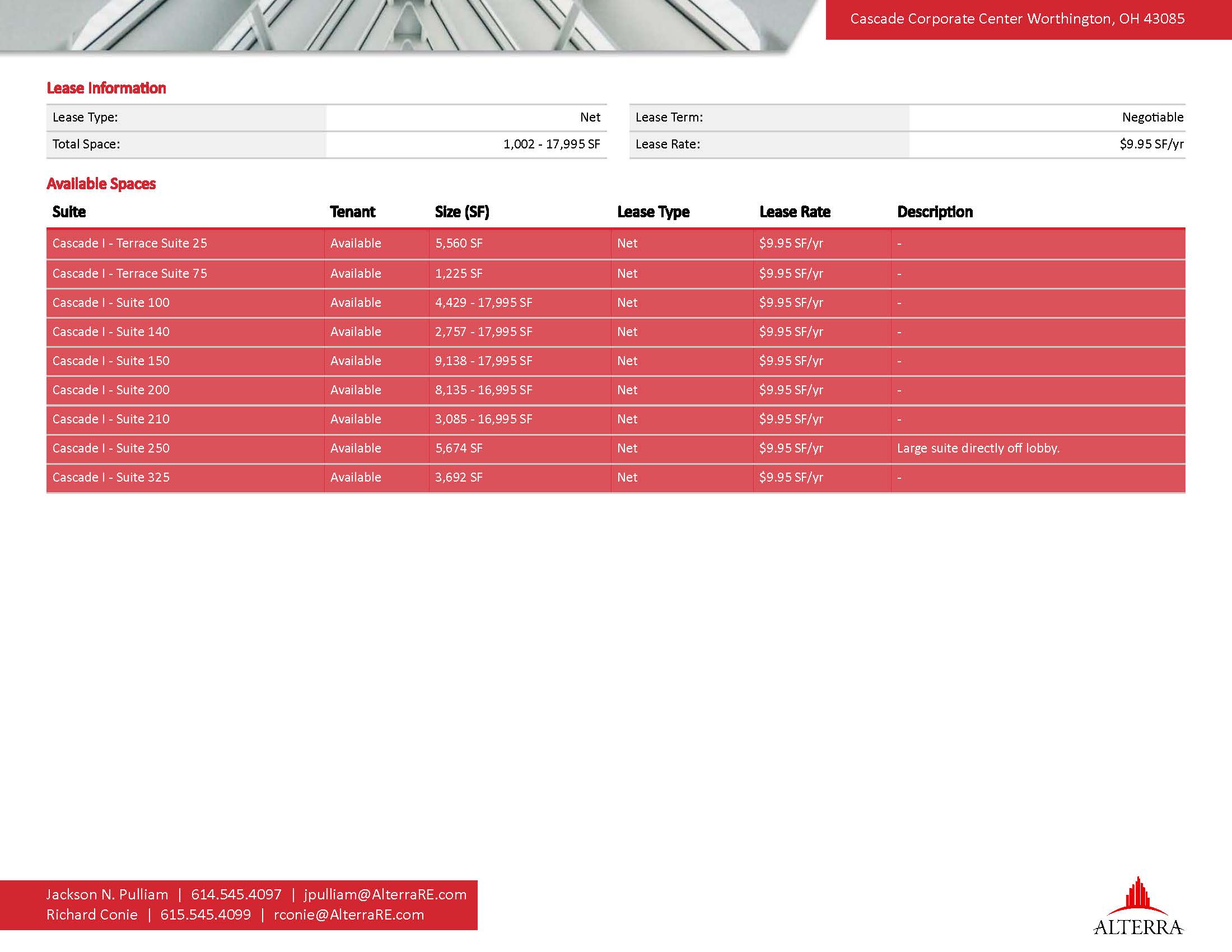
Task: Click the Lease Rate column header
Action: point(794,212)
